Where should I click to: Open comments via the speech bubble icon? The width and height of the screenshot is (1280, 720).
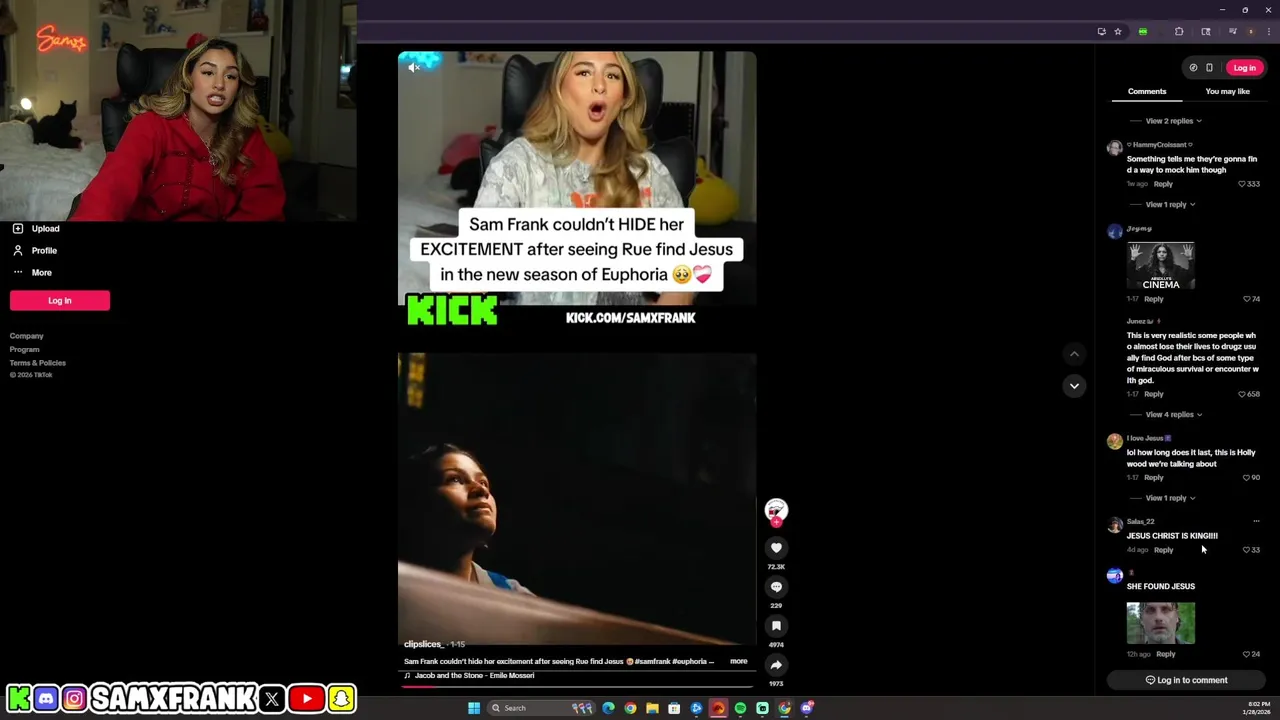tap(776, 587)
